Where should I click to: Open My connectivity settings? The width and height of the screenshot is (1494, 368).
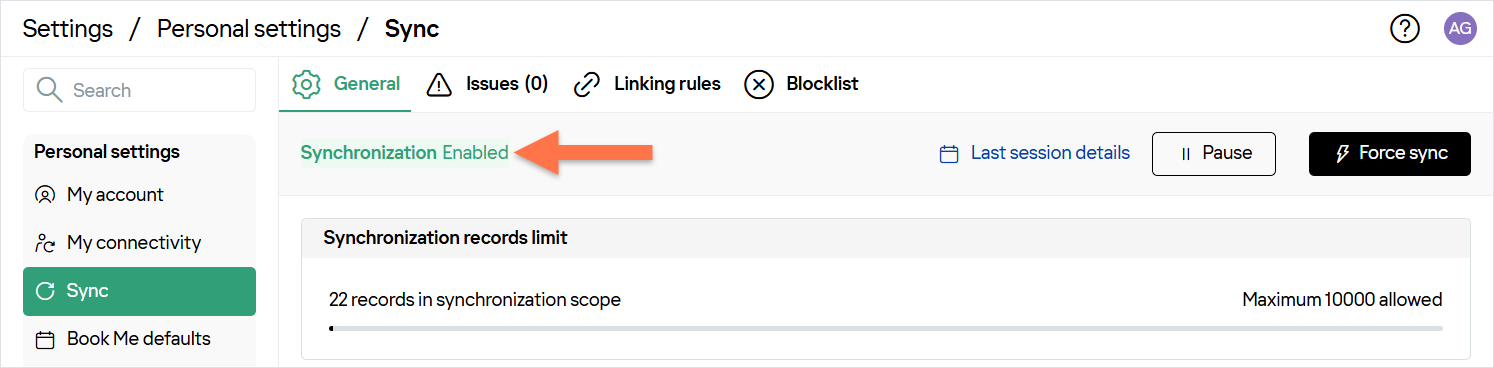coord(139,243)
